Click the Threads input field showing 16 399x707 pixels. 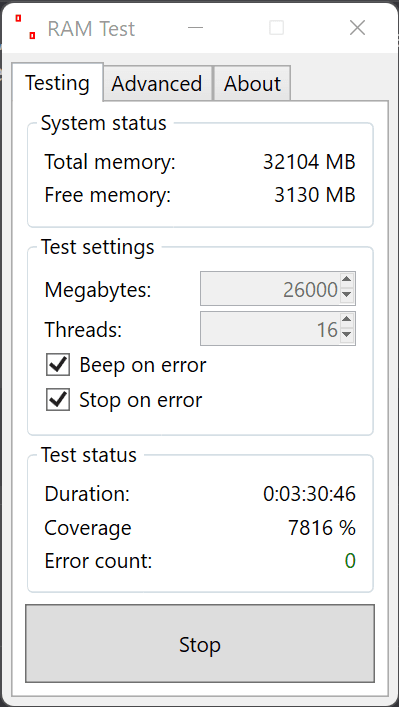coord(270,328)
